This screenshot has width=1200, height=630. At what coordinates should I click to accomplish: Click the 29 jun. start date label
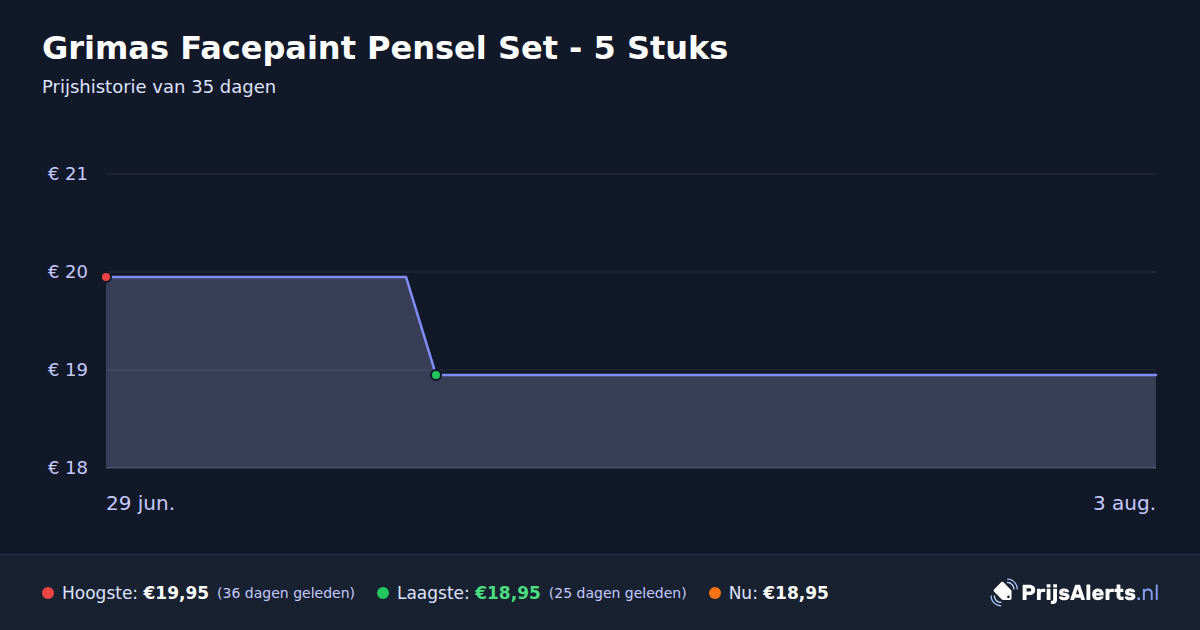[141, 504]
